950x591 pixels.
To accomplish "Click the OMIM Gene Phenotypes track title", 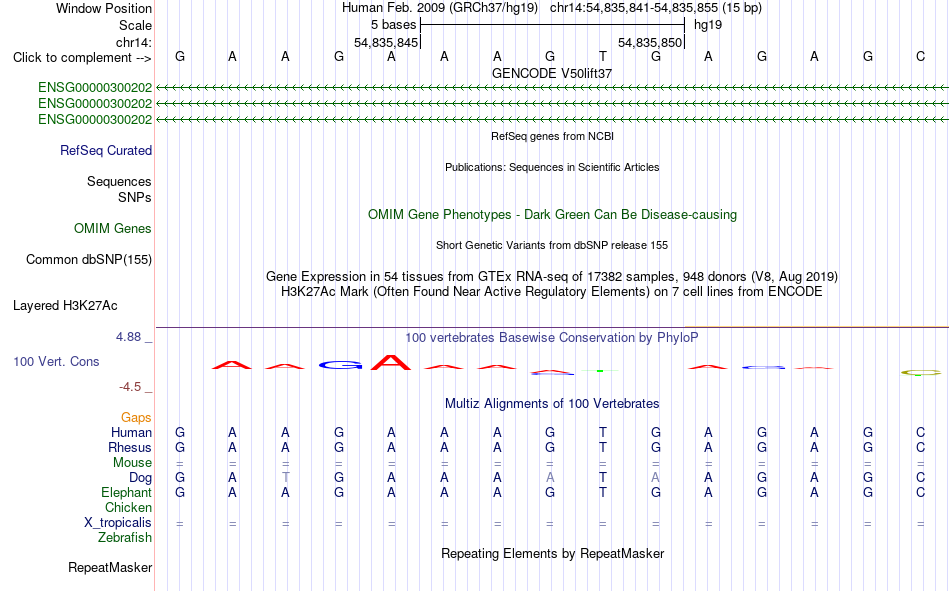I will click(552, 215).
